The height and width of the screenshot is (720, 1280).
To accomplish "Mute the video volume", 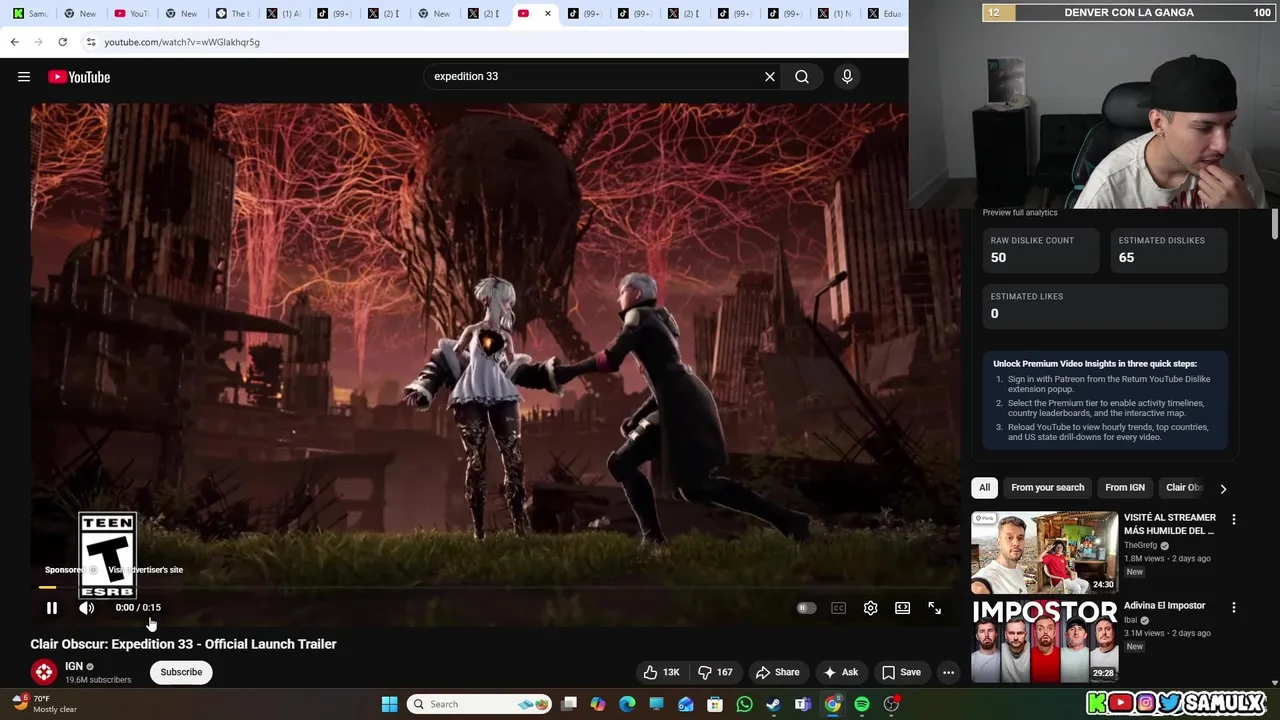I will (x=87, y=607).
